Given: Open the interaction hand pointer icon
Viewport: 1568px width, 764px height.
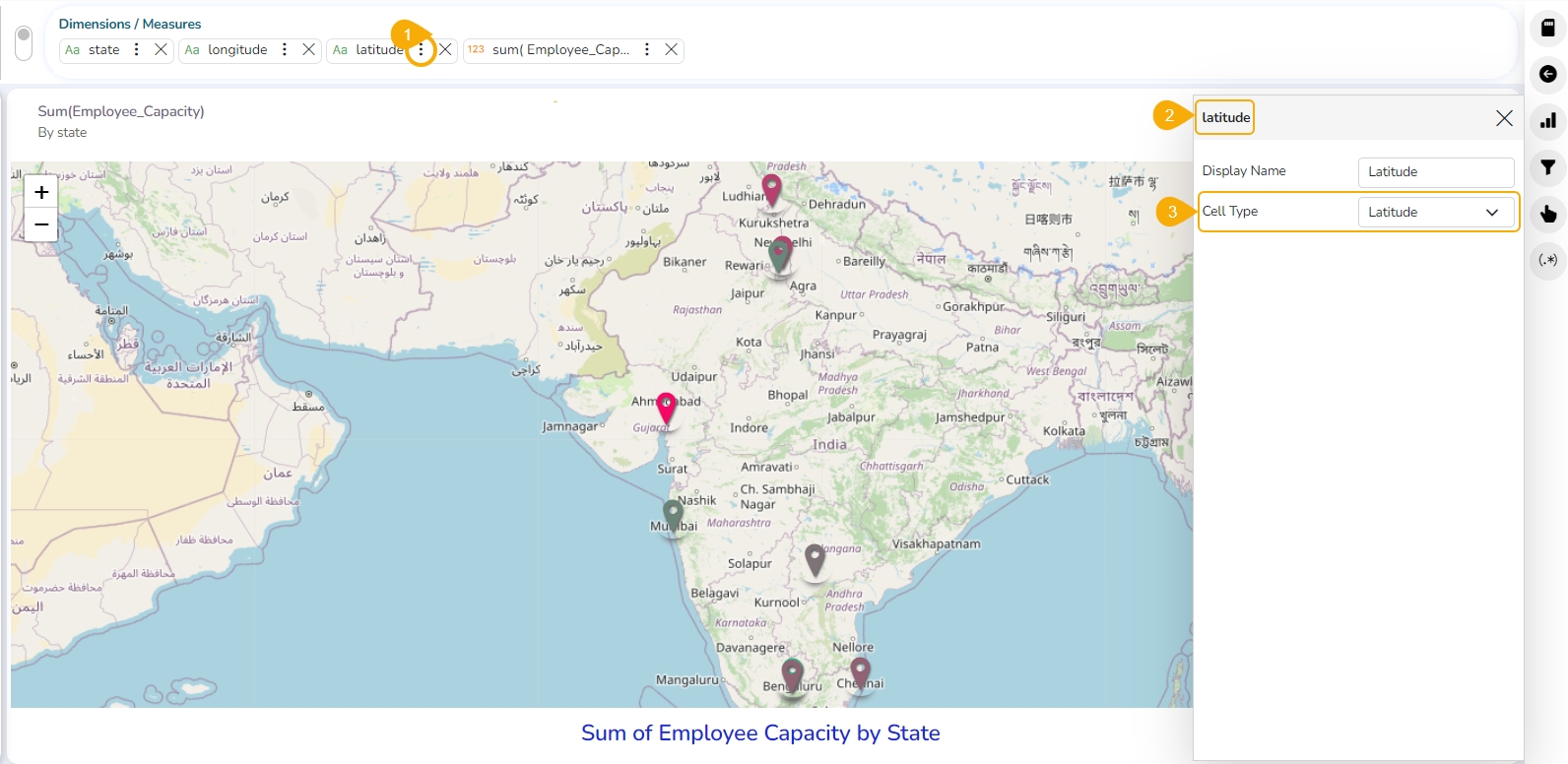Looking at the screenshot, I should pyautogui.click(x=1548, y=214).
